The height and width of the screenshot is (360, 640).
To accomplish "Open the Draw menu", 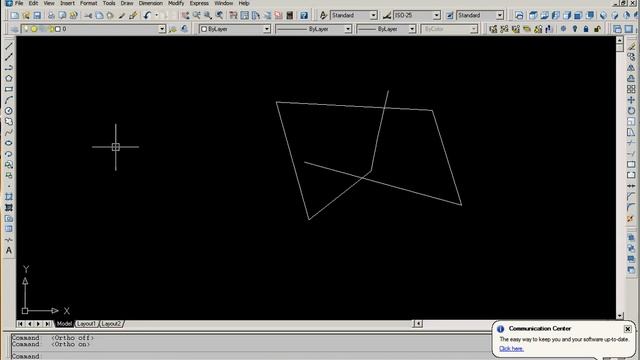I will point(127,3).
